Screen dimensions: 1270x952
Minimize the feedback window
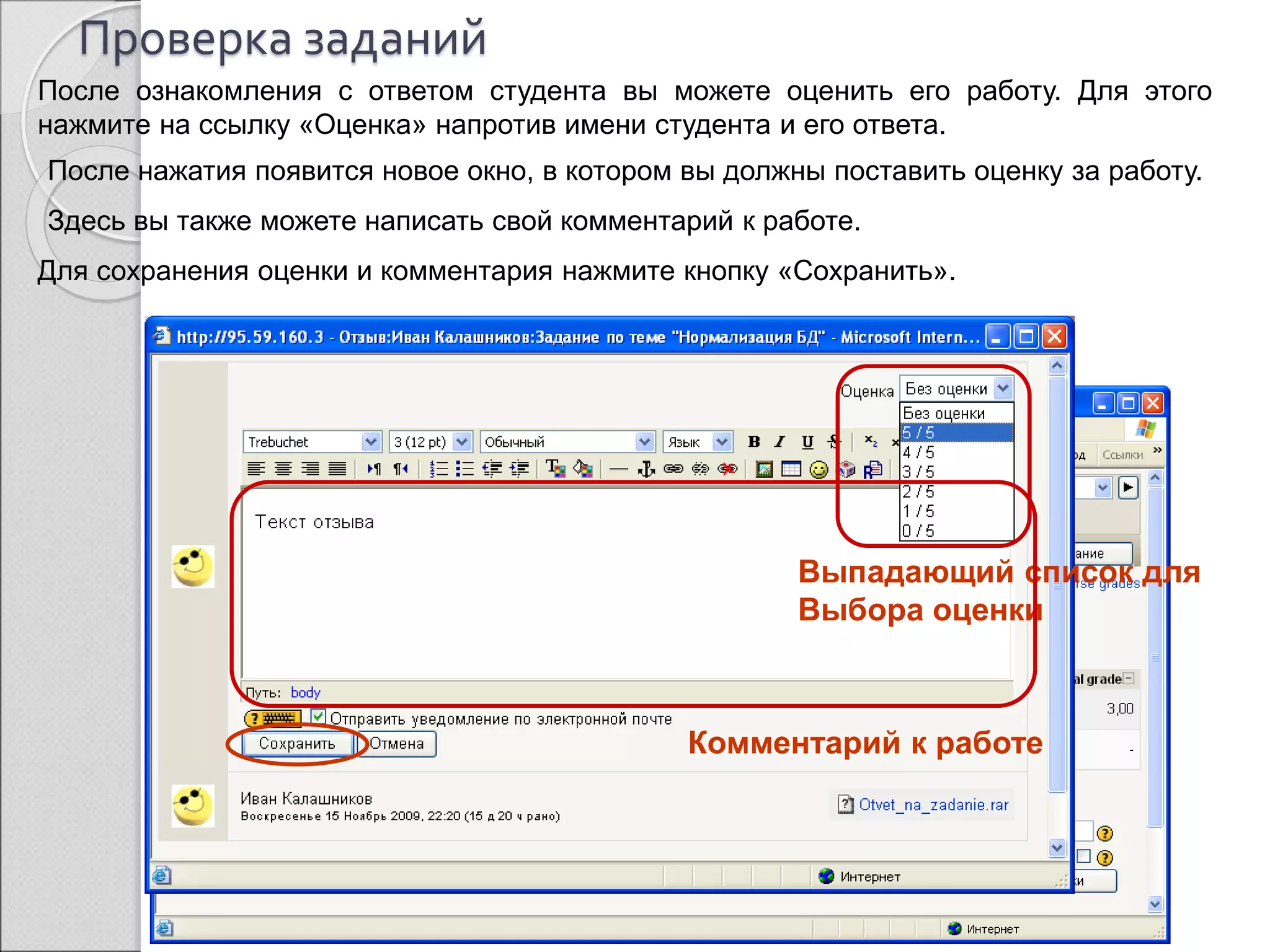[x=998, y=337]
